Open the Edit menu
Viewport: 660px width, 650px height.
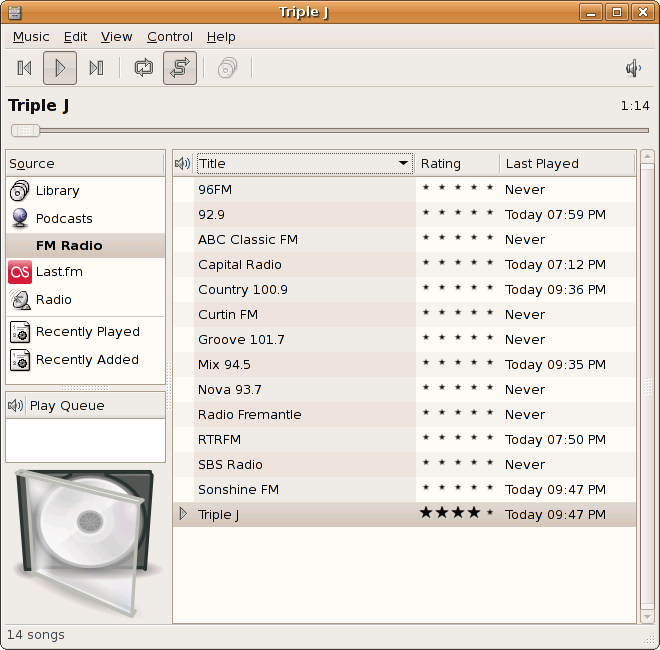(75, 37)
